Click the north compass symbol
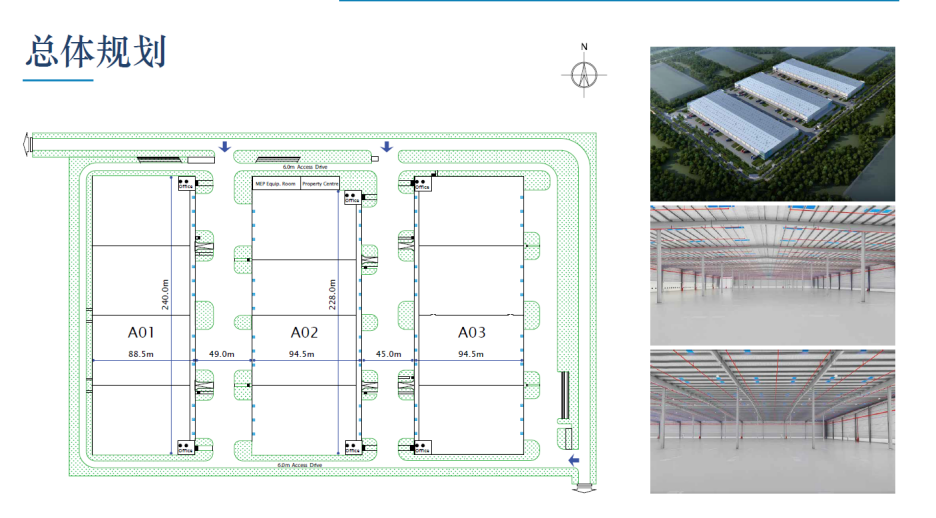Screen dimensions: 936x518 point(584,75)
